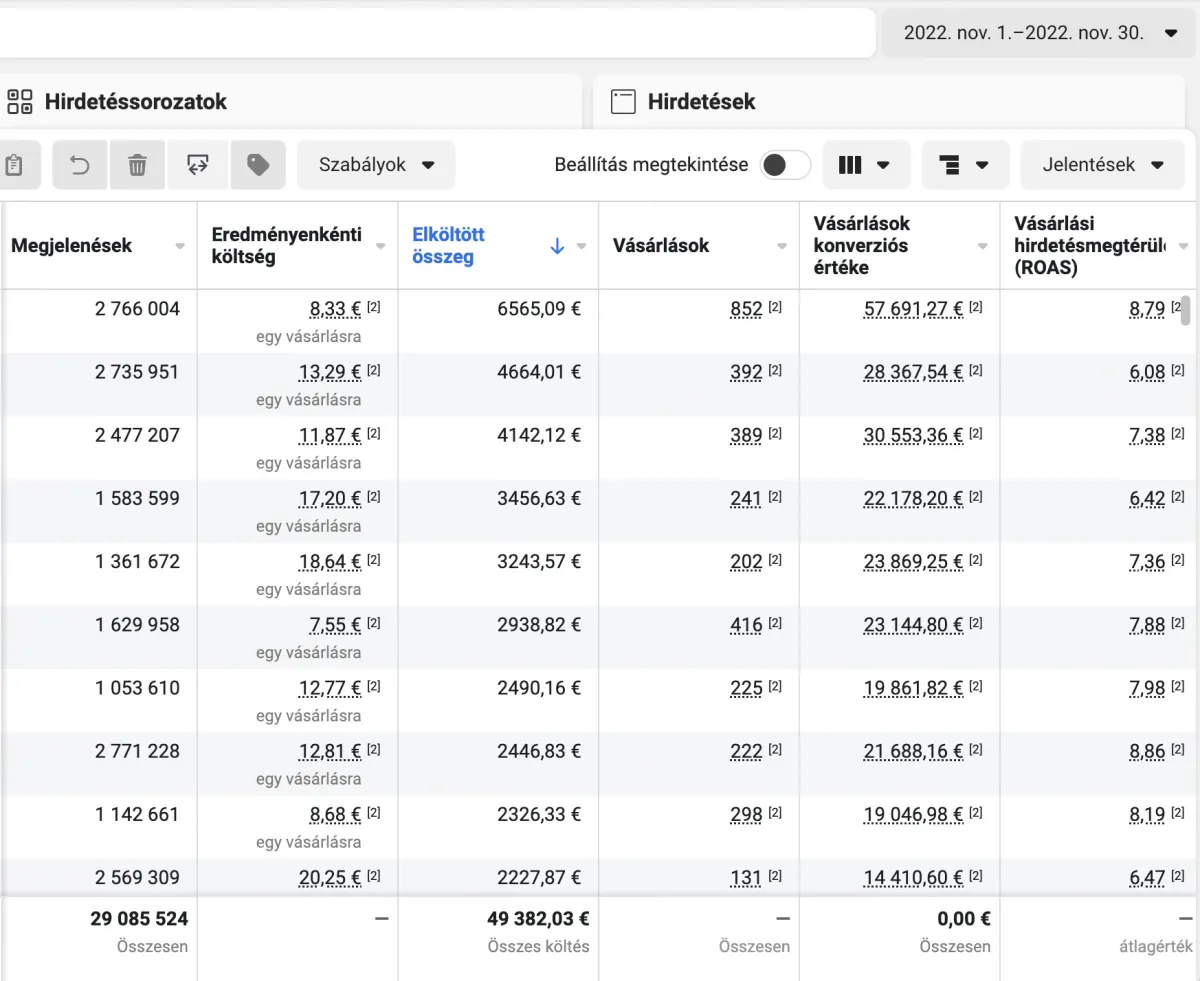Open the columns layout icon dropdown
The height and width of the screenshot is (981, 1200).
click(865, 165)
